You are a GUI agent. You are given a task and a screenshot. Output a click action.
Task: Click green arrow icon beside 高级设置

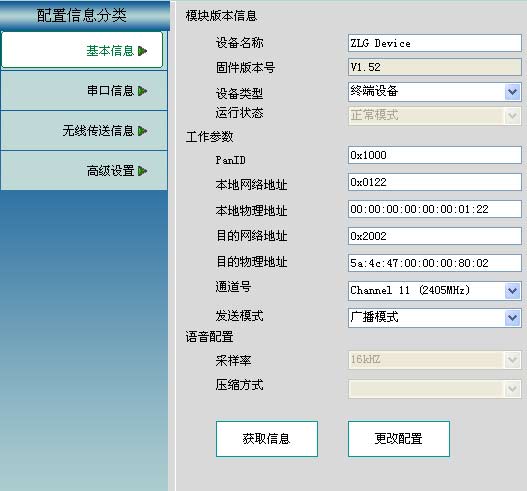(143, 171)
